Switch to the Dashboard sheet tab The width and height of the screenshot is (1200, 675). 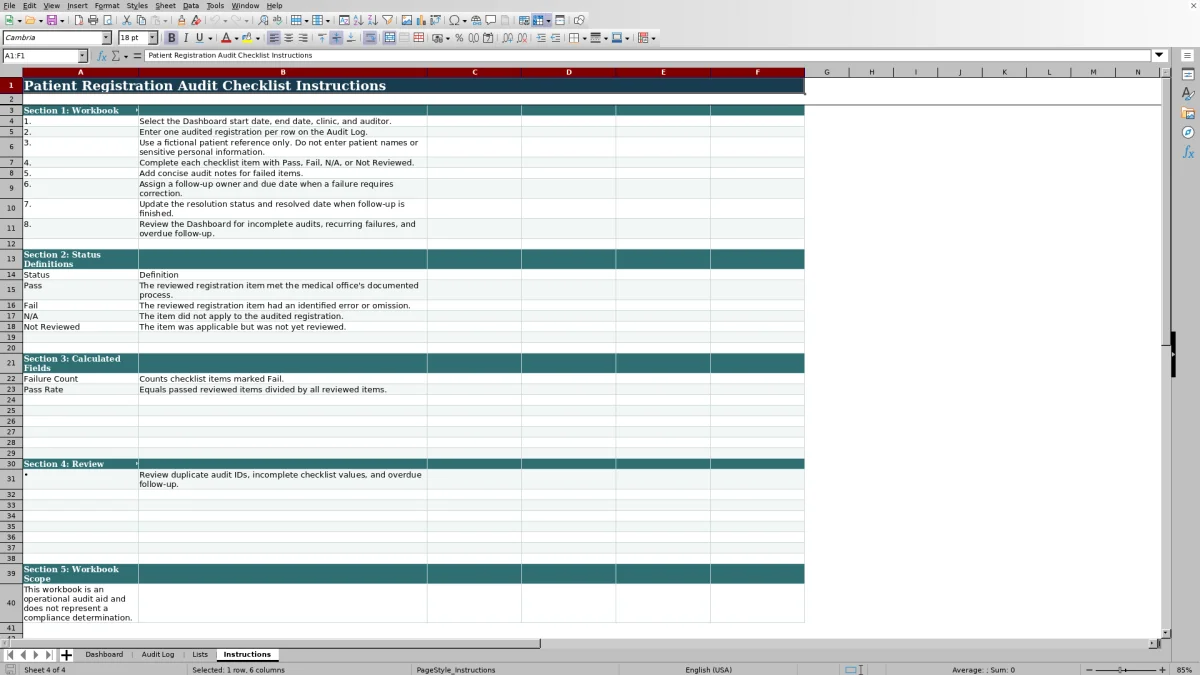coord(104,654)
